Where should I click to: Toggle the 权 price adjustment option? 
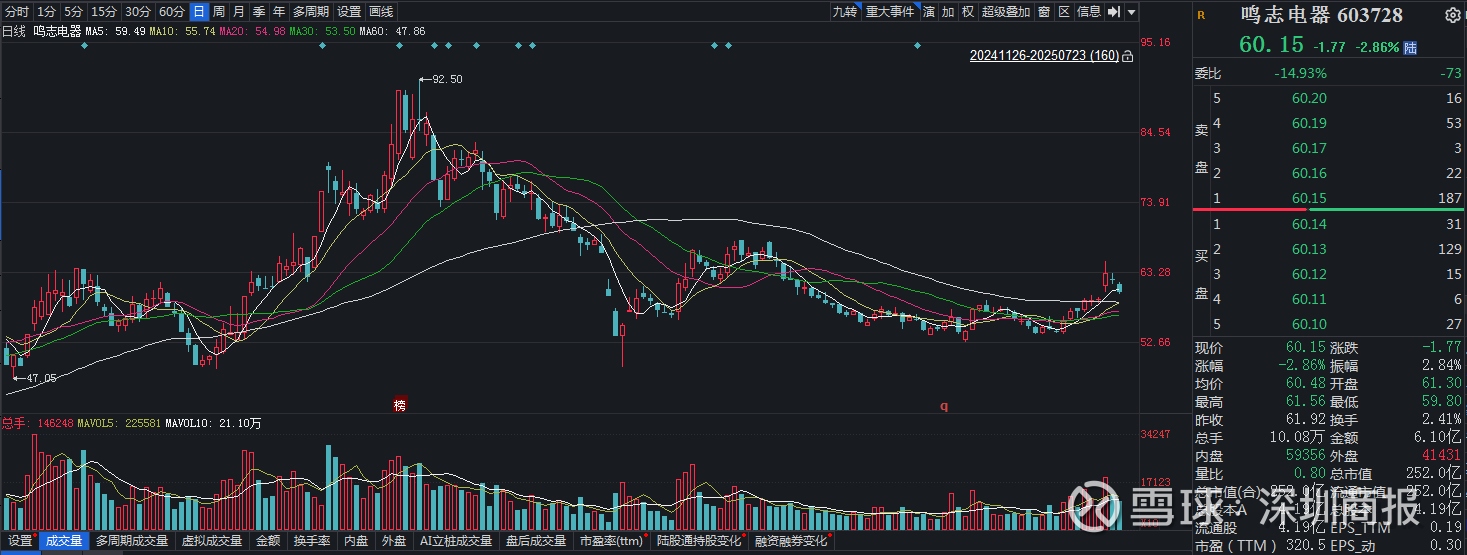pos(967,12)
